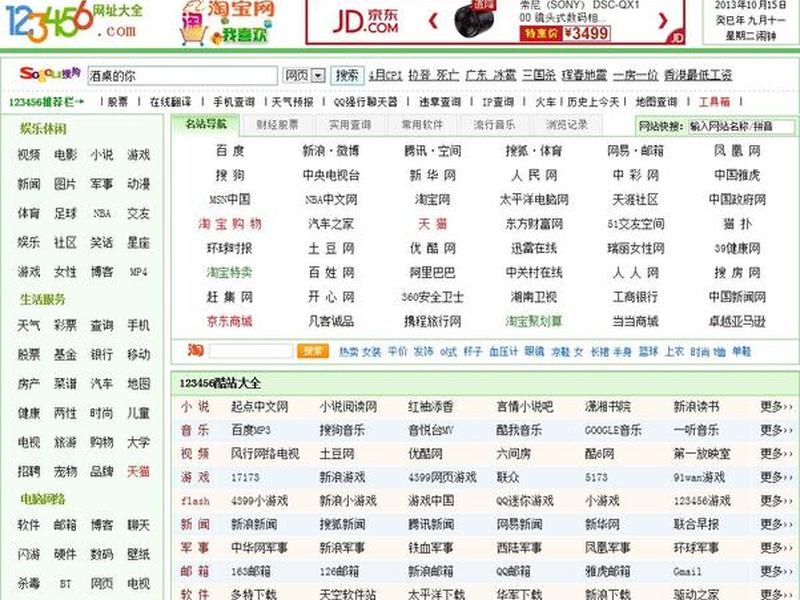
Task: Expand 更多 in the flash row
Action: [x=777, y=501]
